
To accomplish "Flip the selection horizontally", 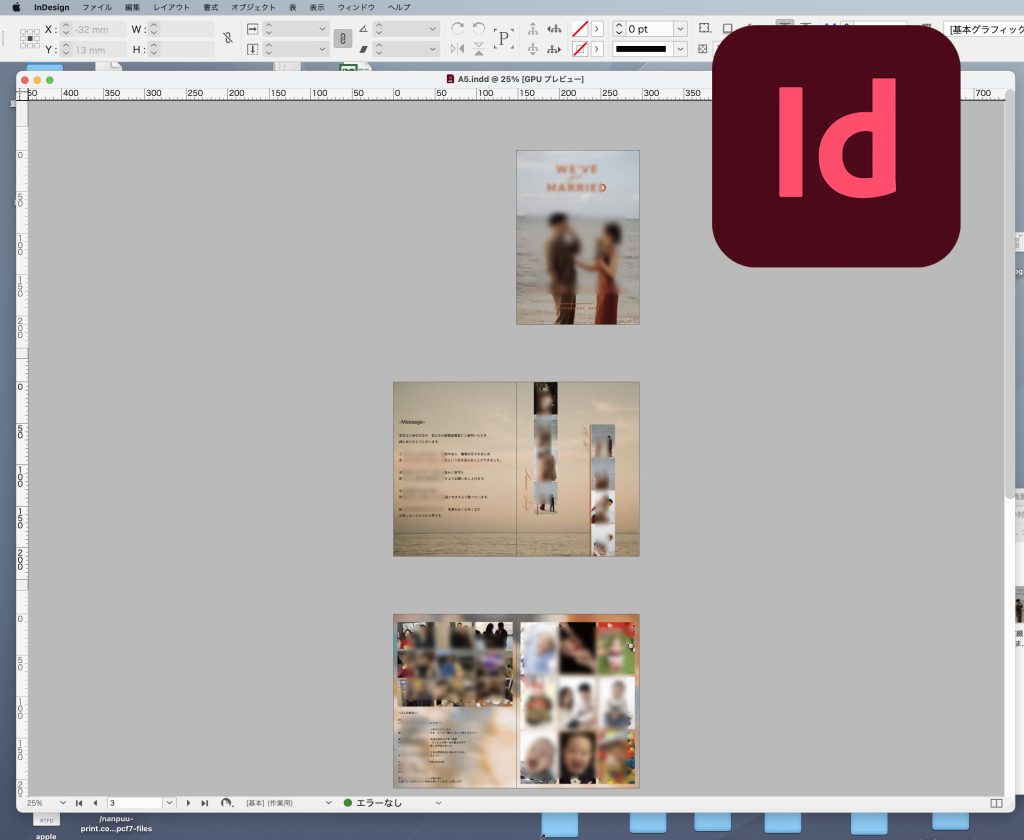I will pos(458,48).
